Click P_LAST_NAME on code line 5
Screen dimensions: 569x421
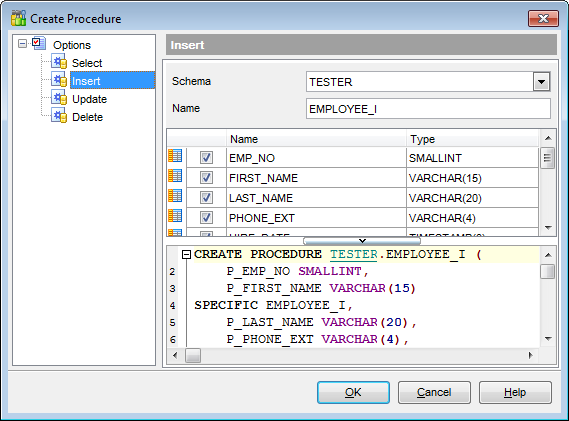pyautogui.click(x=270, y=322)
